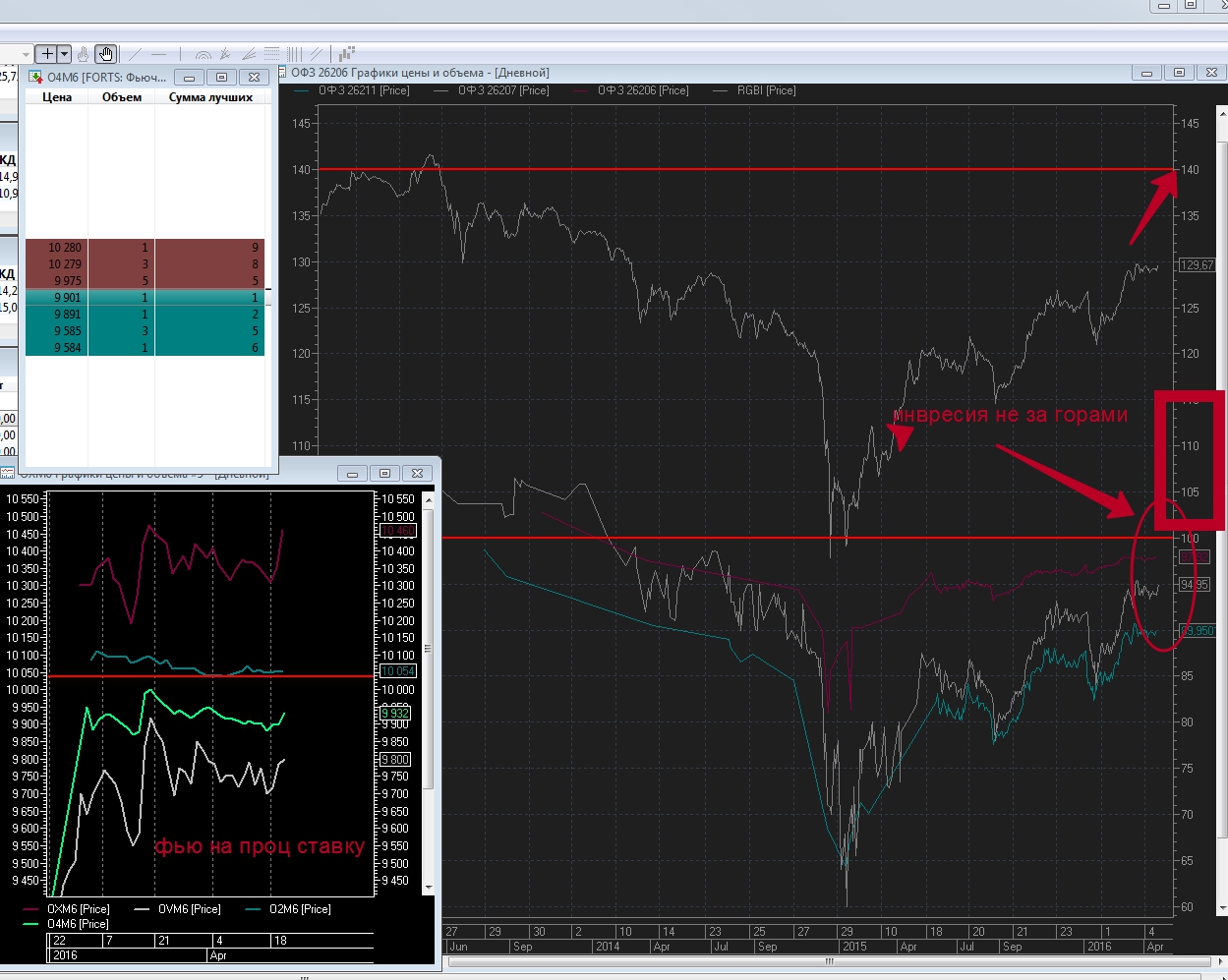The image size is (1228, 980).
Task: Click the 94,95 price label on axis
Action: coord(1195,585)
